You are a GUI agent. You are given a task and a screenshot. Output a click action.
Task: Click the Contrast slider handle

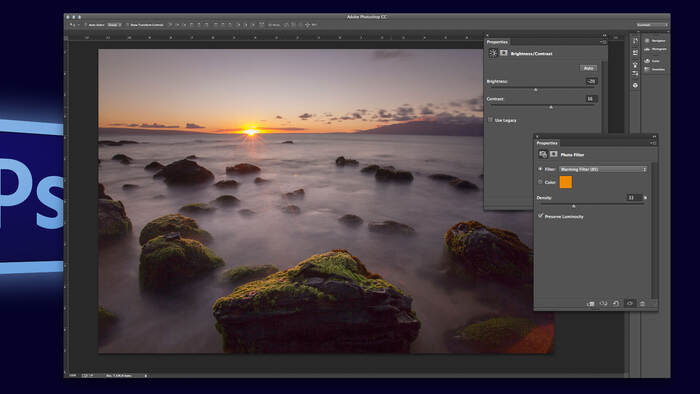coord(551,107)
